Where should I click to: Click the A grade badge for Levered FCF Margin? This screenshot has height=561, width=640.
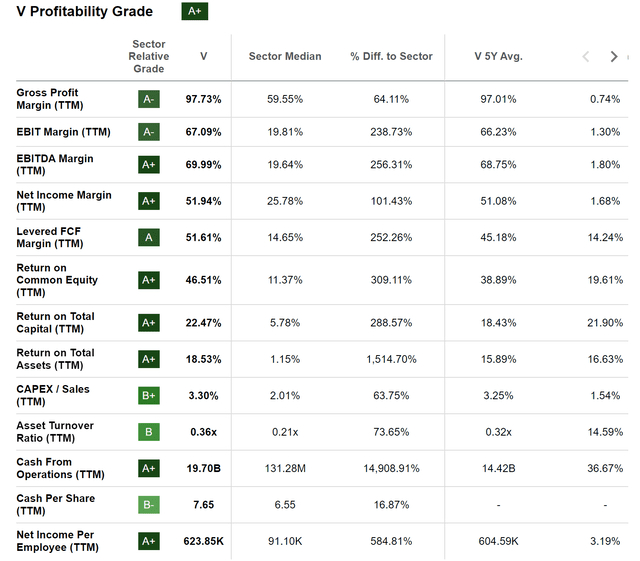pos(149,237)
